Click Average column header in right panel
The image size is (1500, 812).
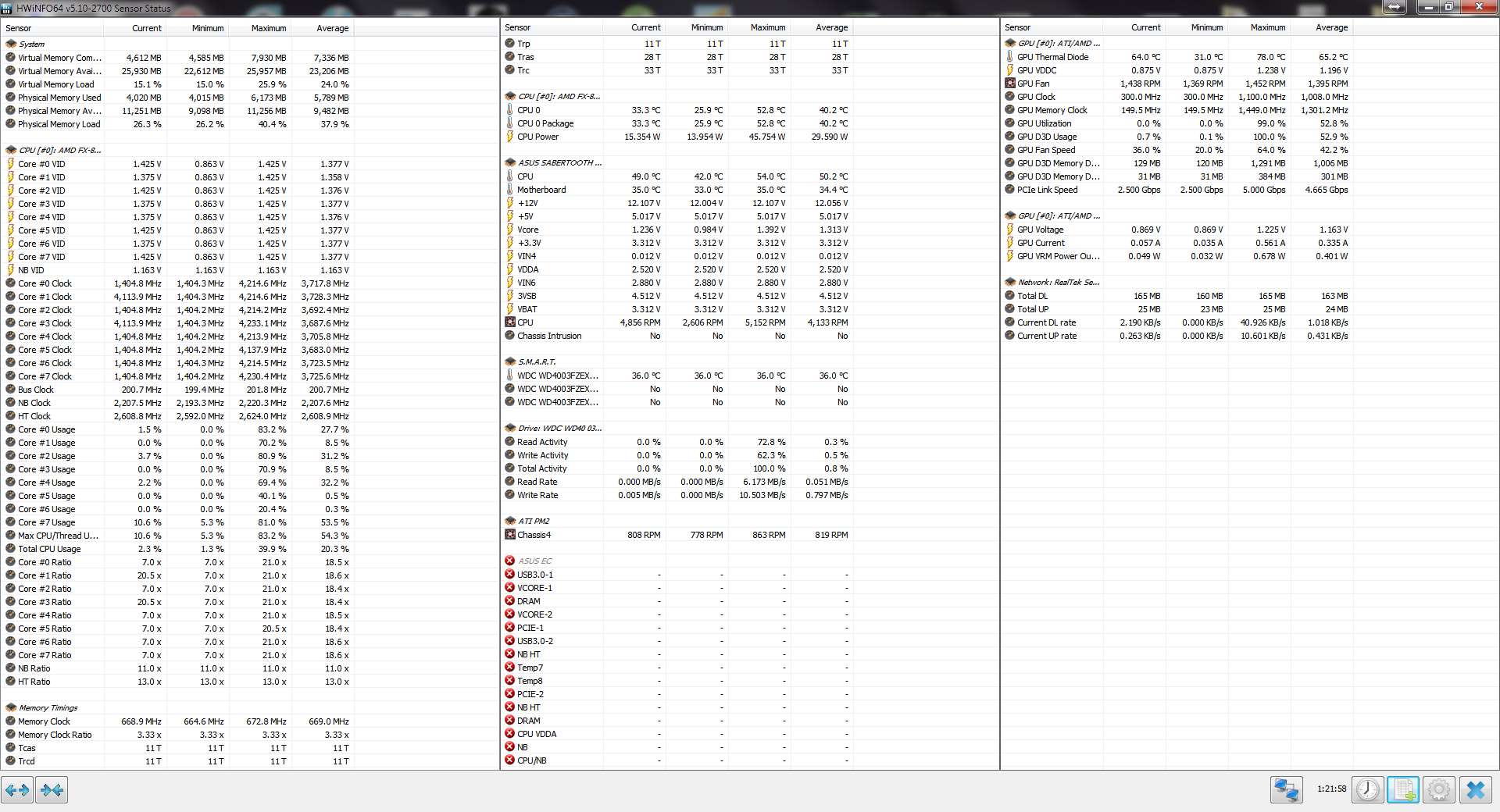1331,27
